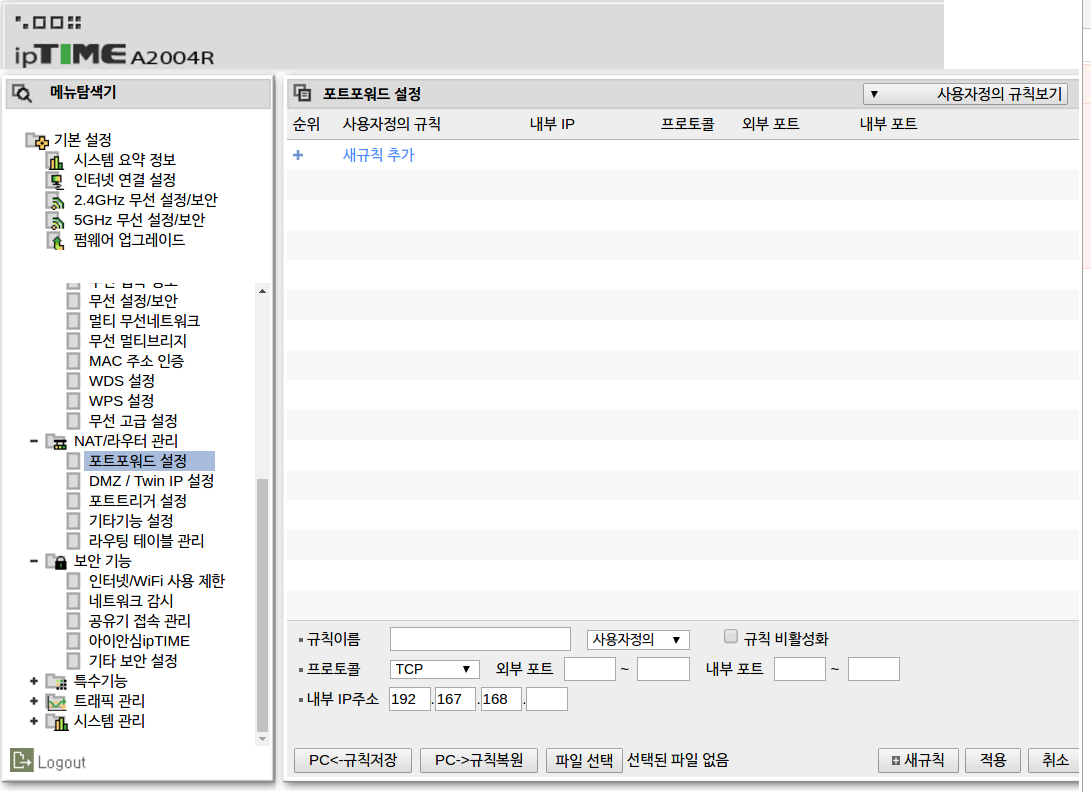Click the menu scrollbar down arrow
The height and width of the screenshot is (792, 1091).
point(262,739)
